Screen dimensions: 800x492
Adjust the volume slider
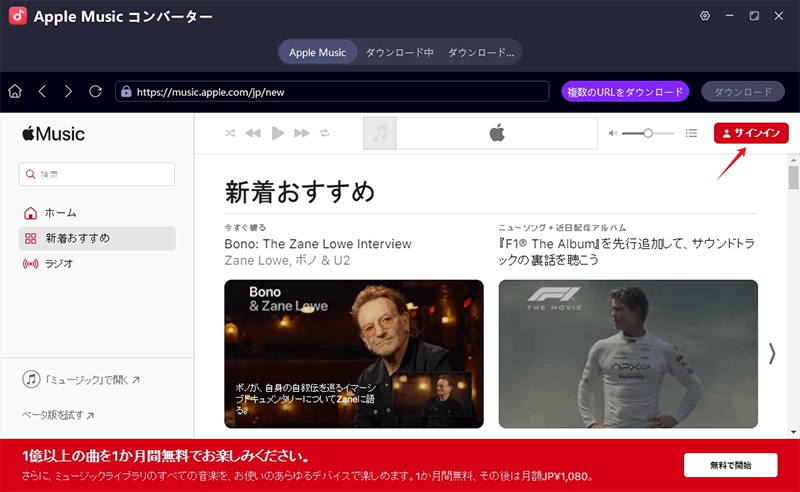coord(648,133)
